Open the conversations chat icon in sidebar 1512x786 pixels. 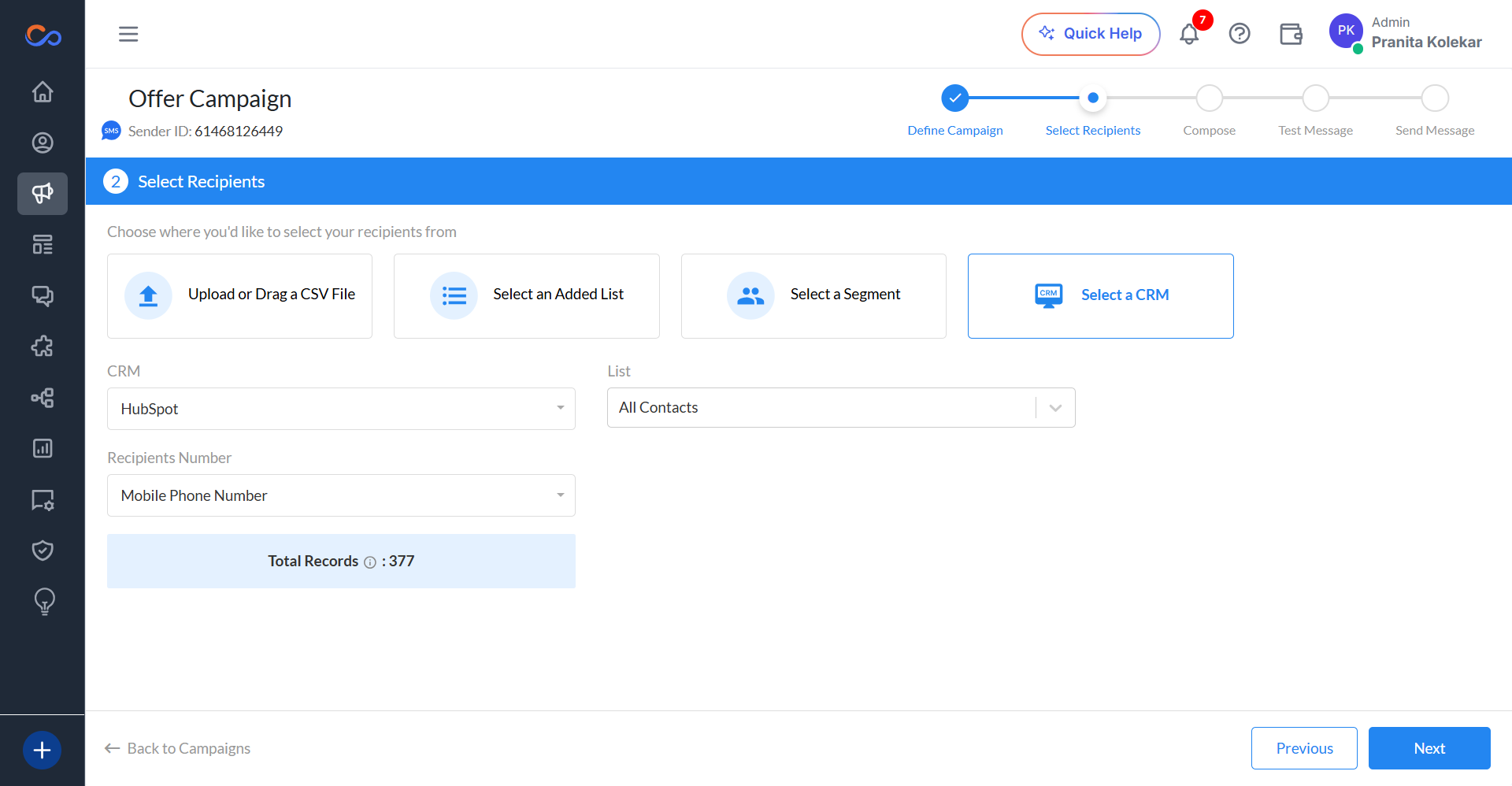(43, 295)
